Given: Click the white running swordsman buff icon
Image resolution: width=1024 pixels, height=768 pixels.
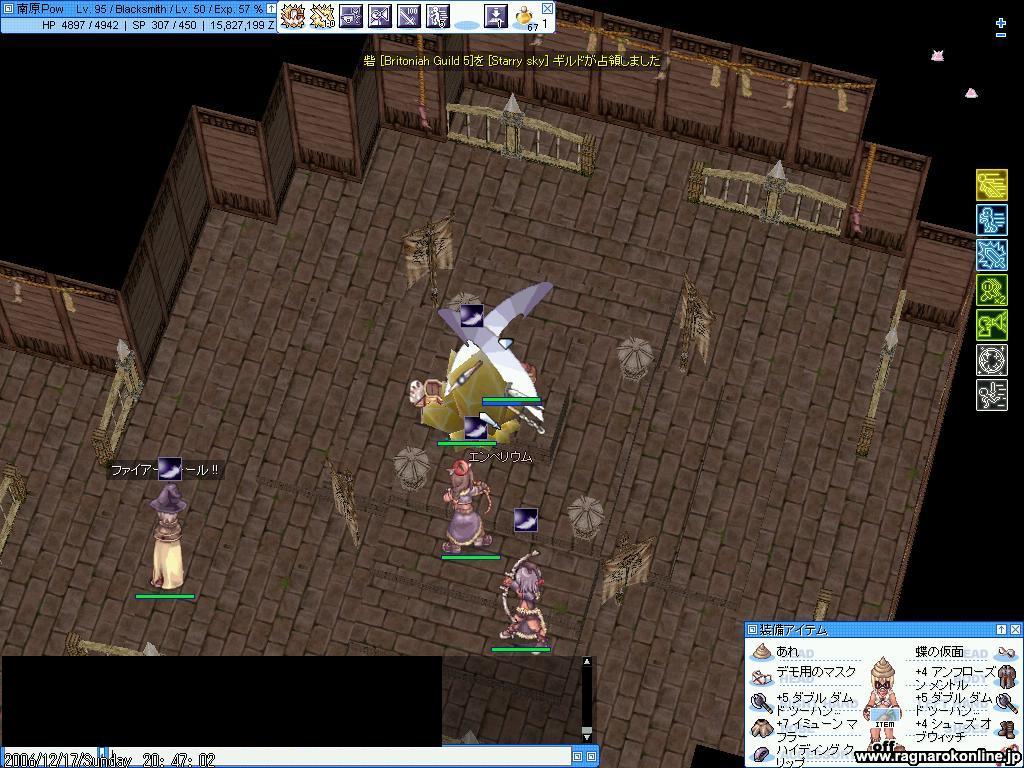Looking at the screenshot, I should point(991,395).
